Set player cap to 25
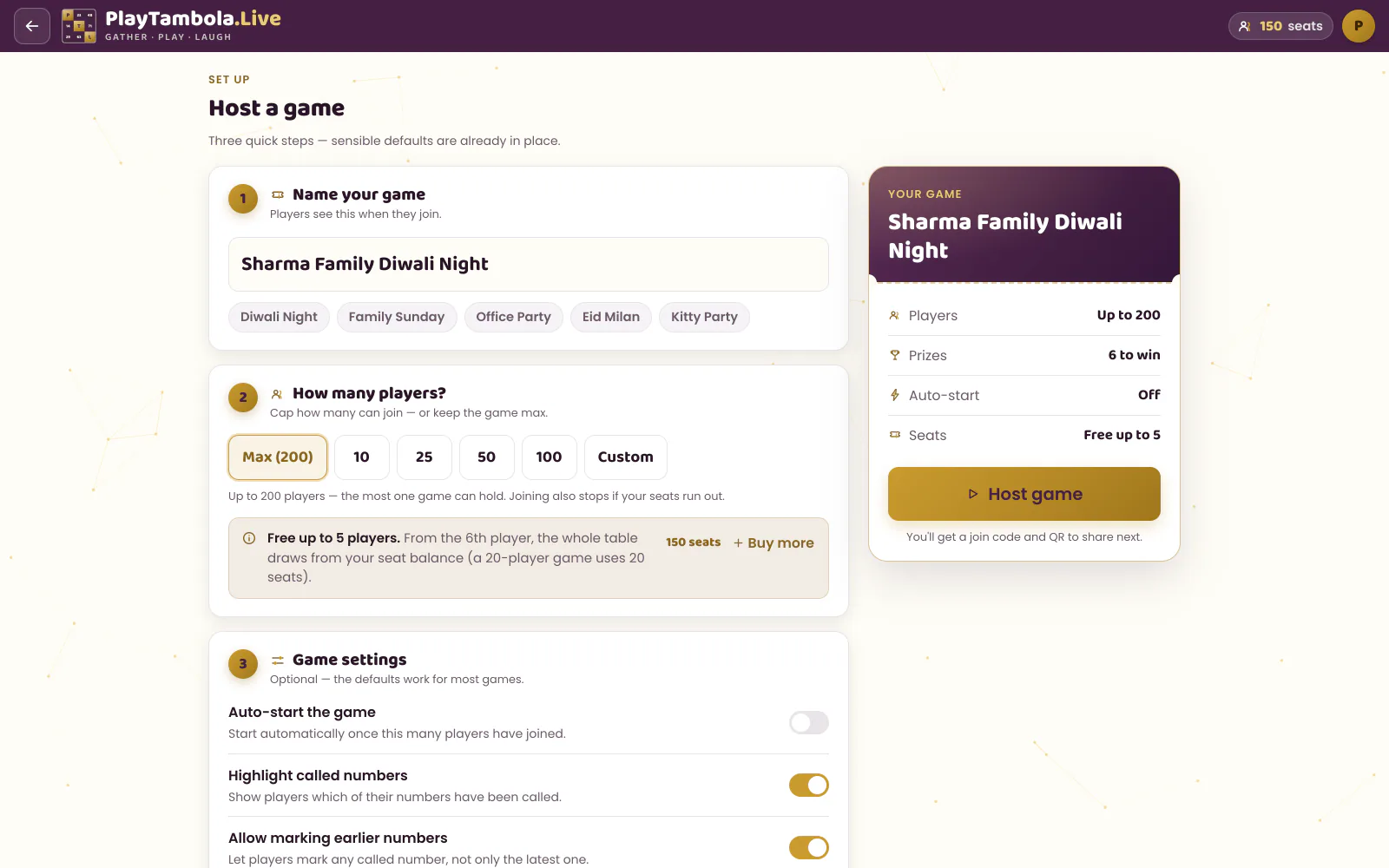Viewport: 1389px width, 868px height. 425,457
